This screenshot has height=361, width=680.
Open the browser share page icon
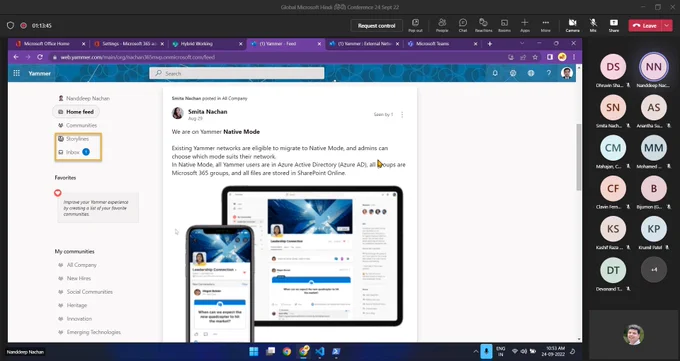tap(523, 57)
